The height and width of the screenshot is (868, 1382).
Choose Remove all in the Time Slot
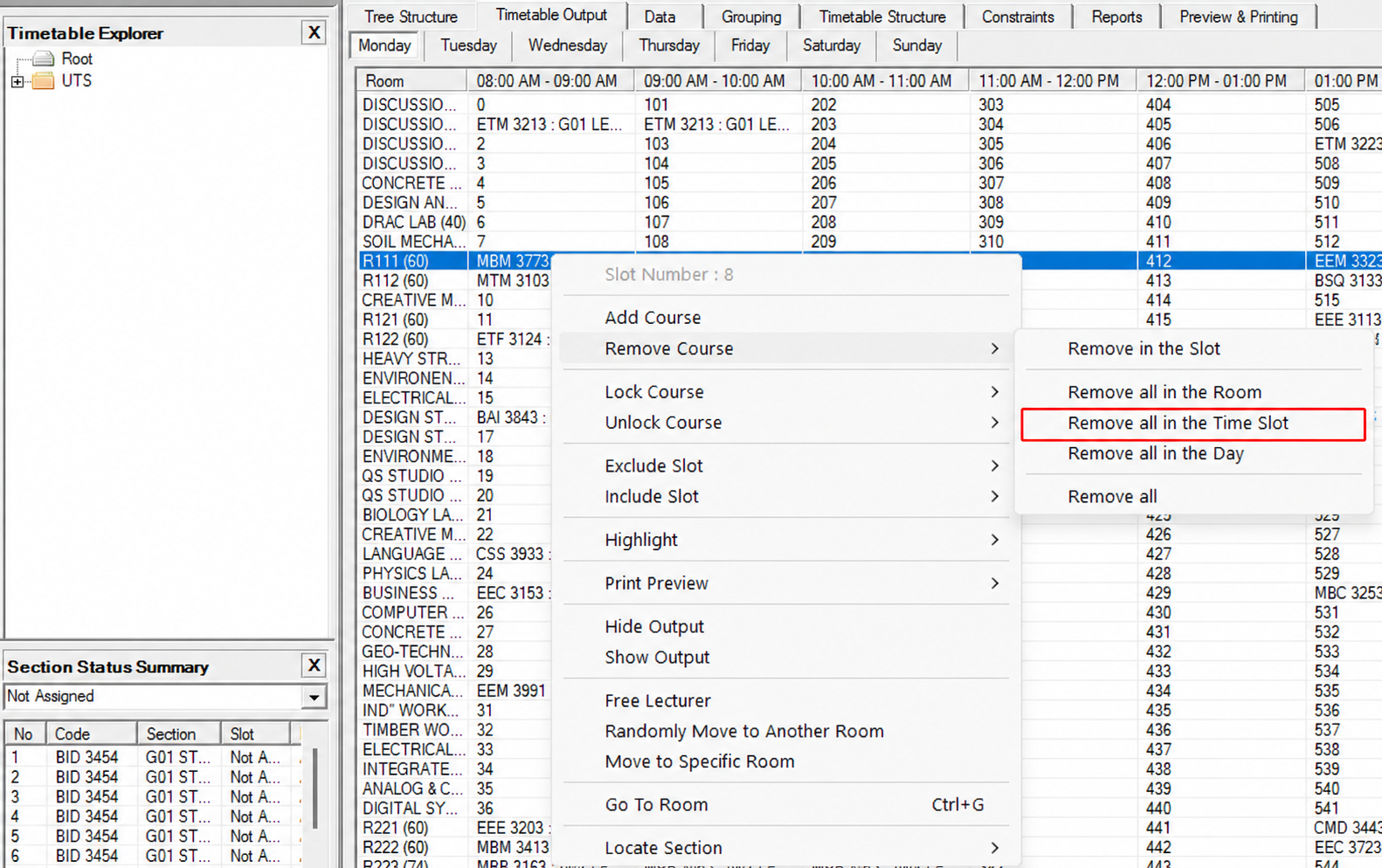coord(1192,424)
